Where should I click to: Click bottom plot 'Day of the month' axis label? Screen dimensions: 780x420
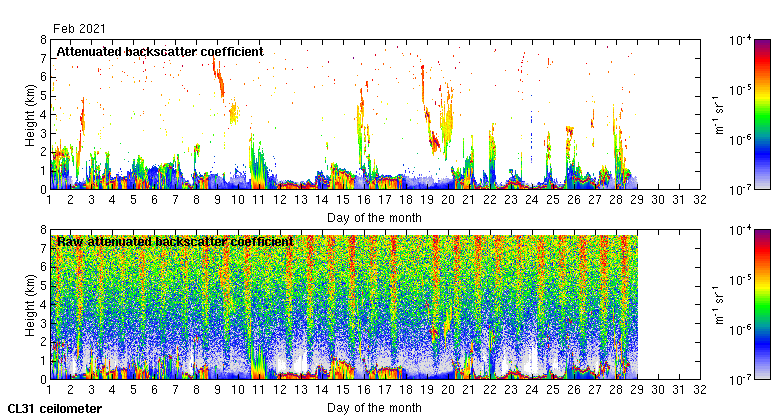(x=374, y=408)
